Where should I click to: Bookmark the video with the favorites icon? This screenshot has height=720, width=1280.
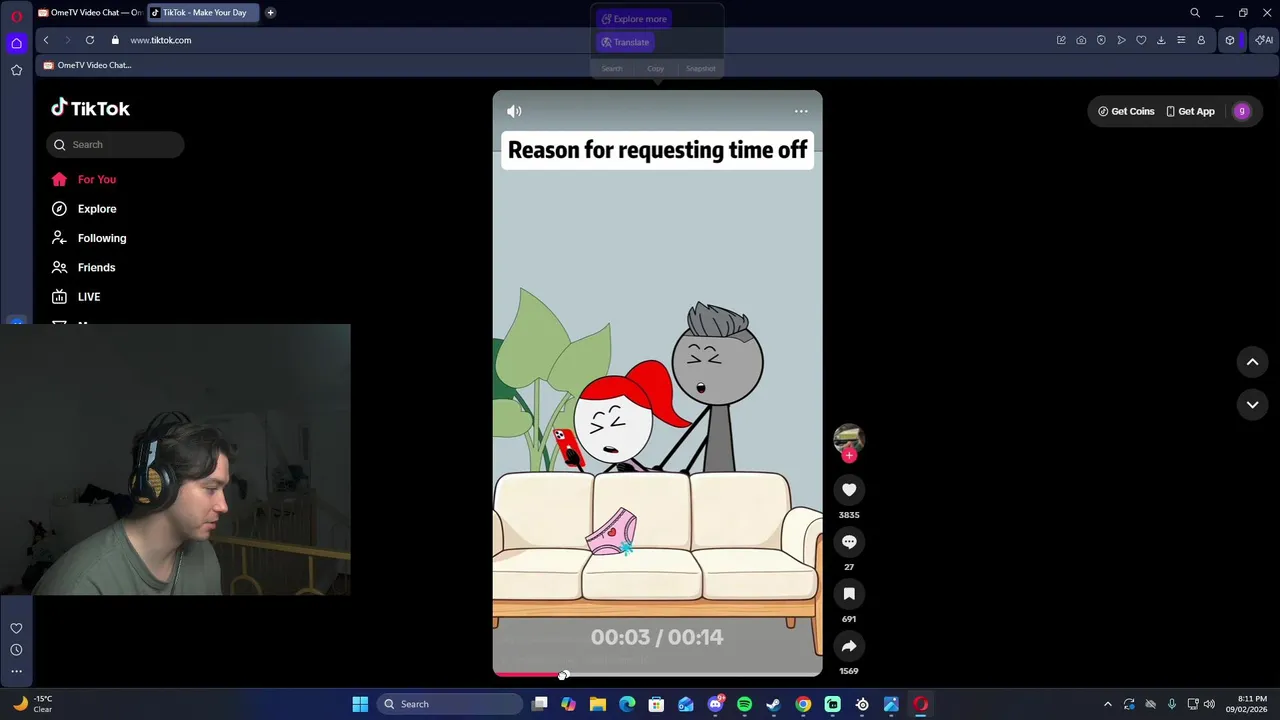pyautogui.click(x=849, y=593)
